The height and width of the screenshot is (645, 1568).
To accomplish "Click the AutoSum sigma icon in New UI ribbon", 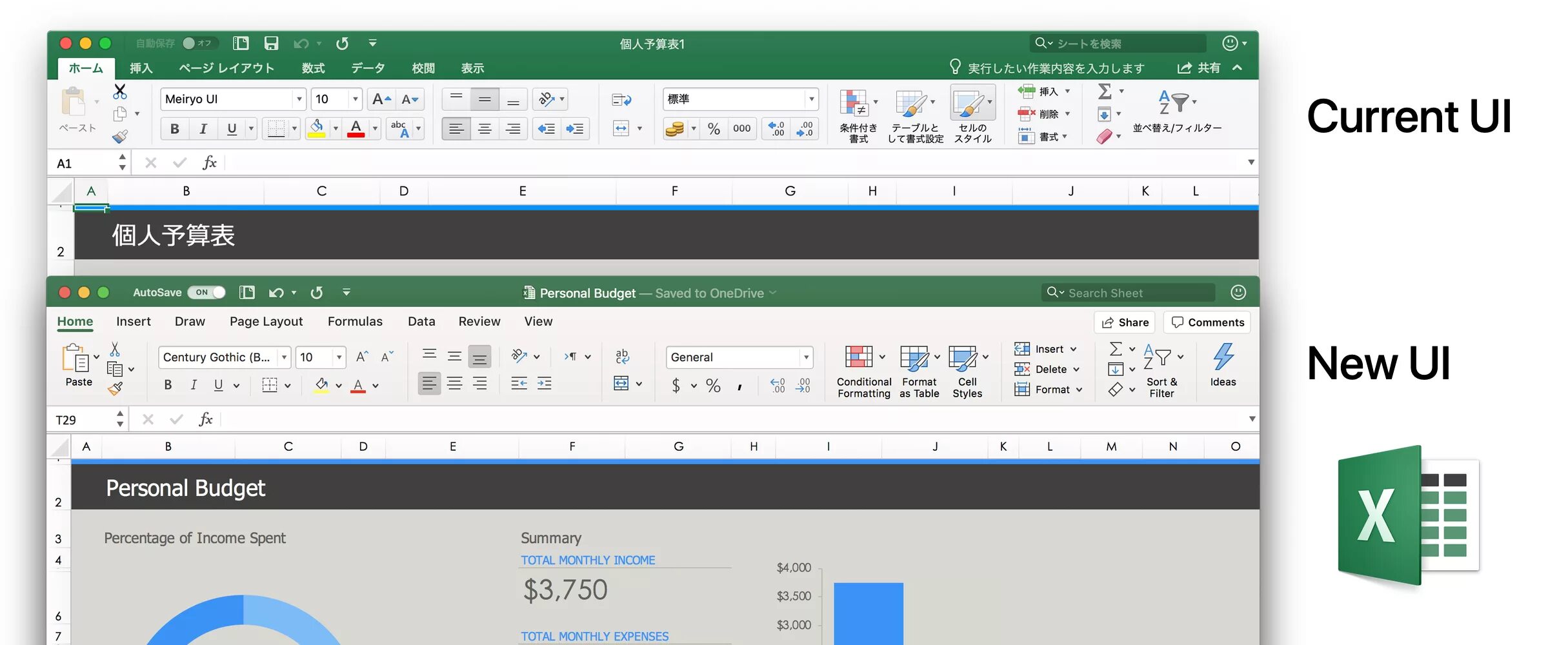I will [1116, 349].
